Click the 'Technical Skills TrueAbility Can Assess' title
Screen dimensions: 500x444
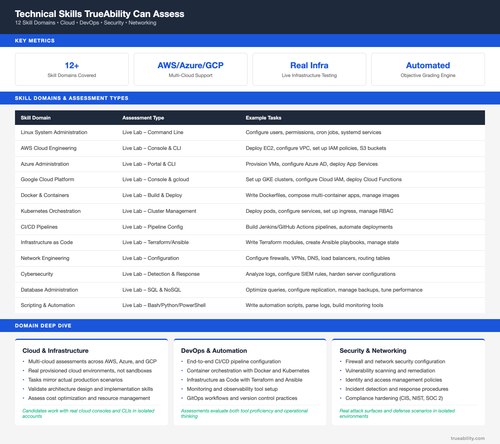[x=99, y=14]
